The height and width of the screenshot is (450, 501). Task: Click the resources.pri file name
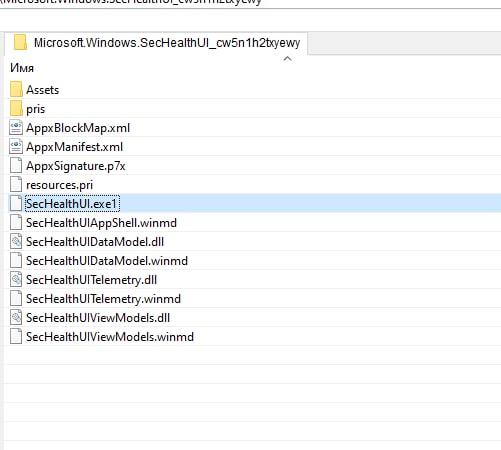point(60,185)
